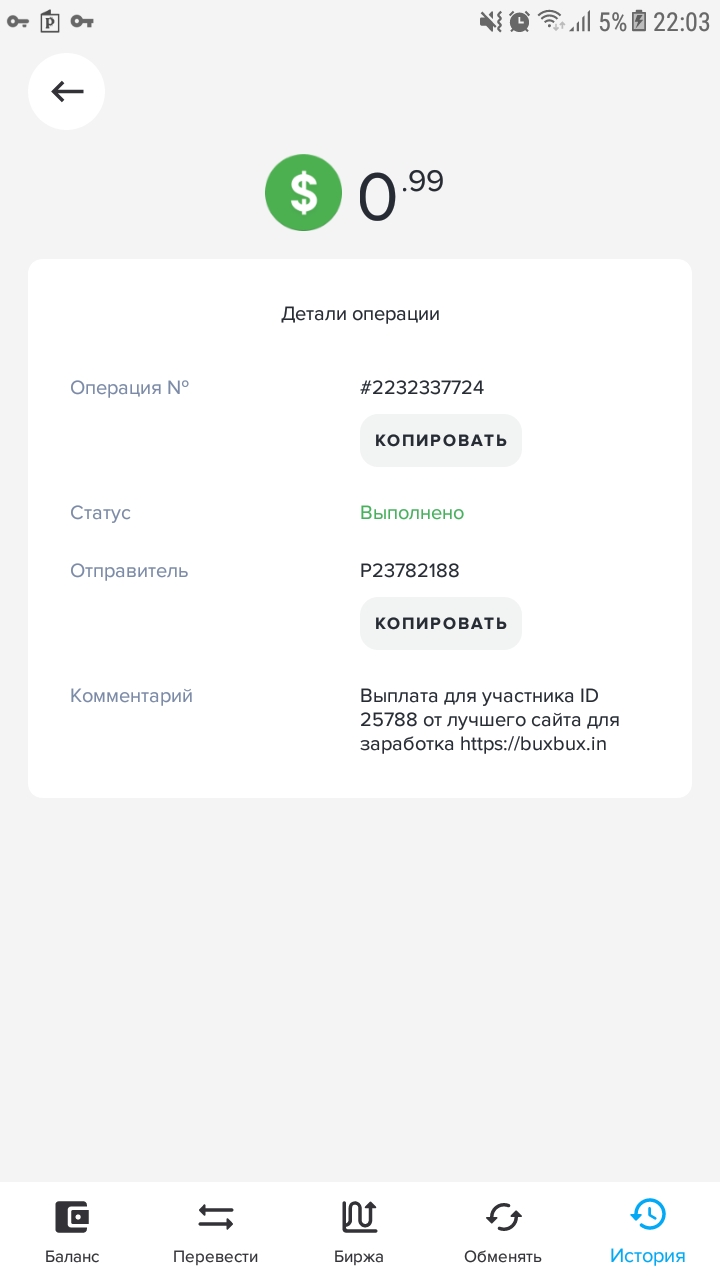Screen dimensions: 720x1280
Task: Tap the Wi-Fi signal status icon
Action: pos(551,21)
